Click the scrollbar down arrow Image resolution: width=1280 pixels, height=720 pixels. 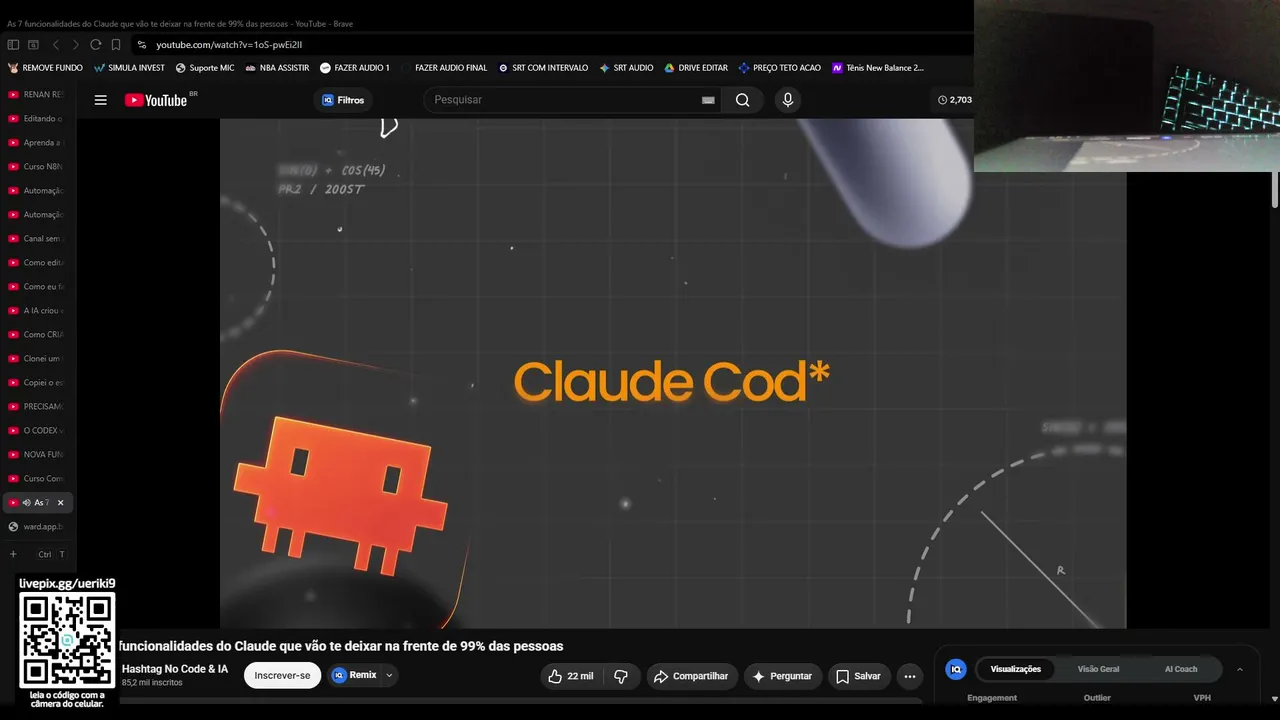coord(1275,699)
